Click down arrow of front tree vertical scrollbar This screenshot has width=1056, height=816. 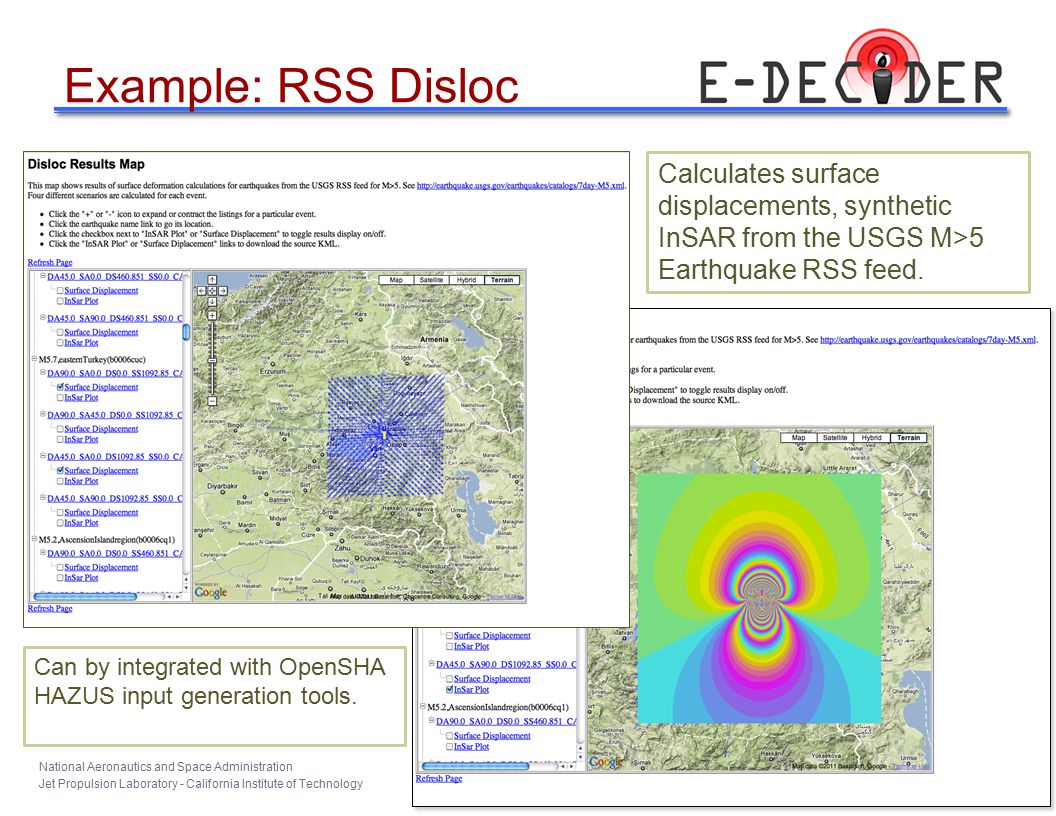(x=186, y=588)
